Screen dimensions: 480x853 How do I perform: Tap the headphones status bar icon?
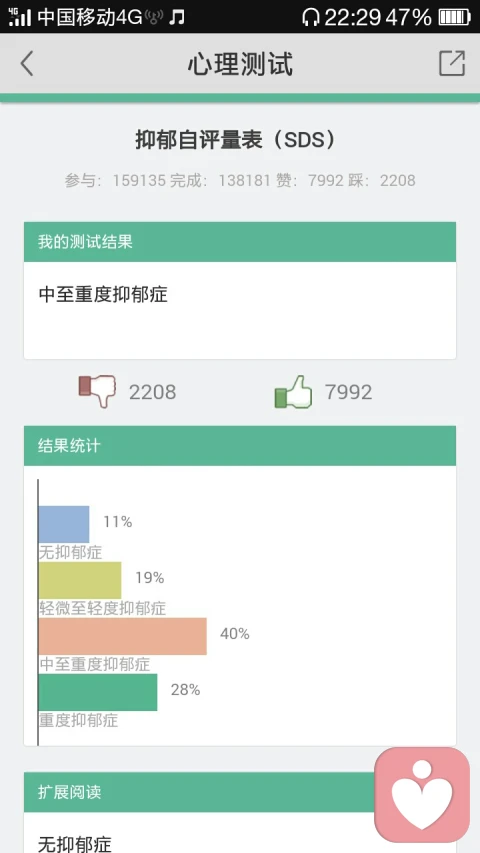coord(310,17)
